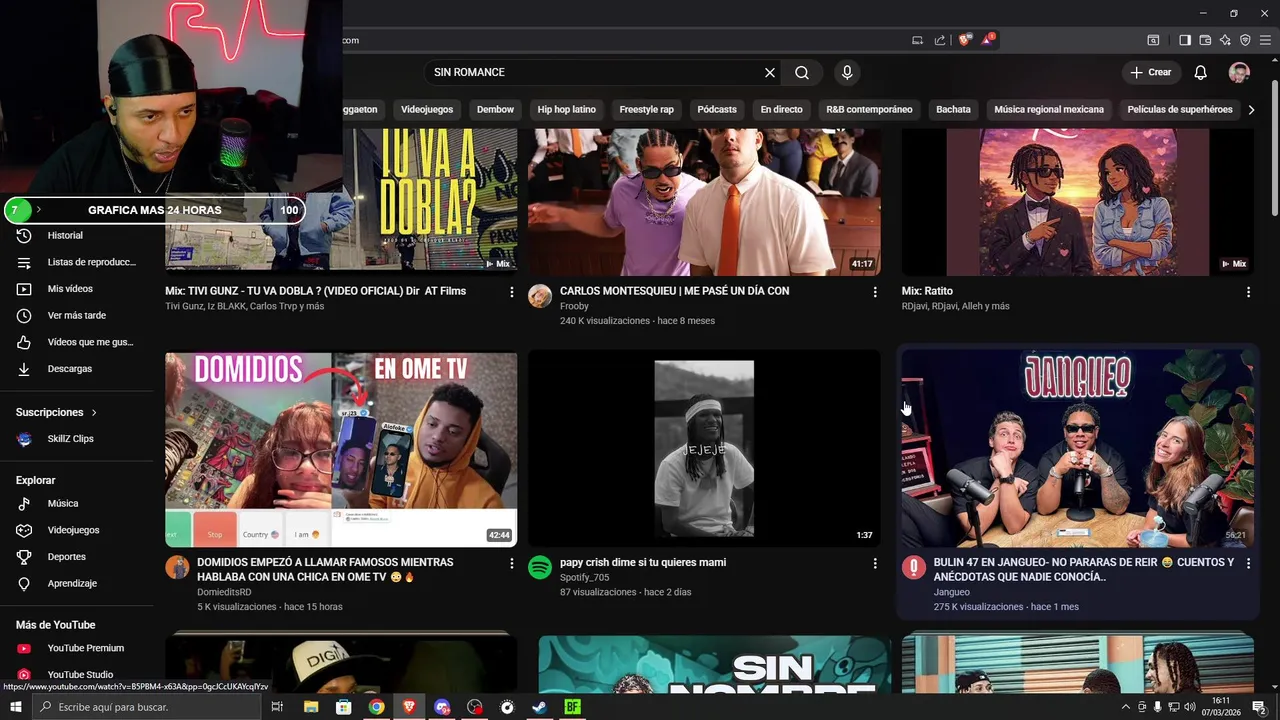Screen dimensions: 1280x720
Task: Open Steam from the taskbar
Action: pos(539,707)
